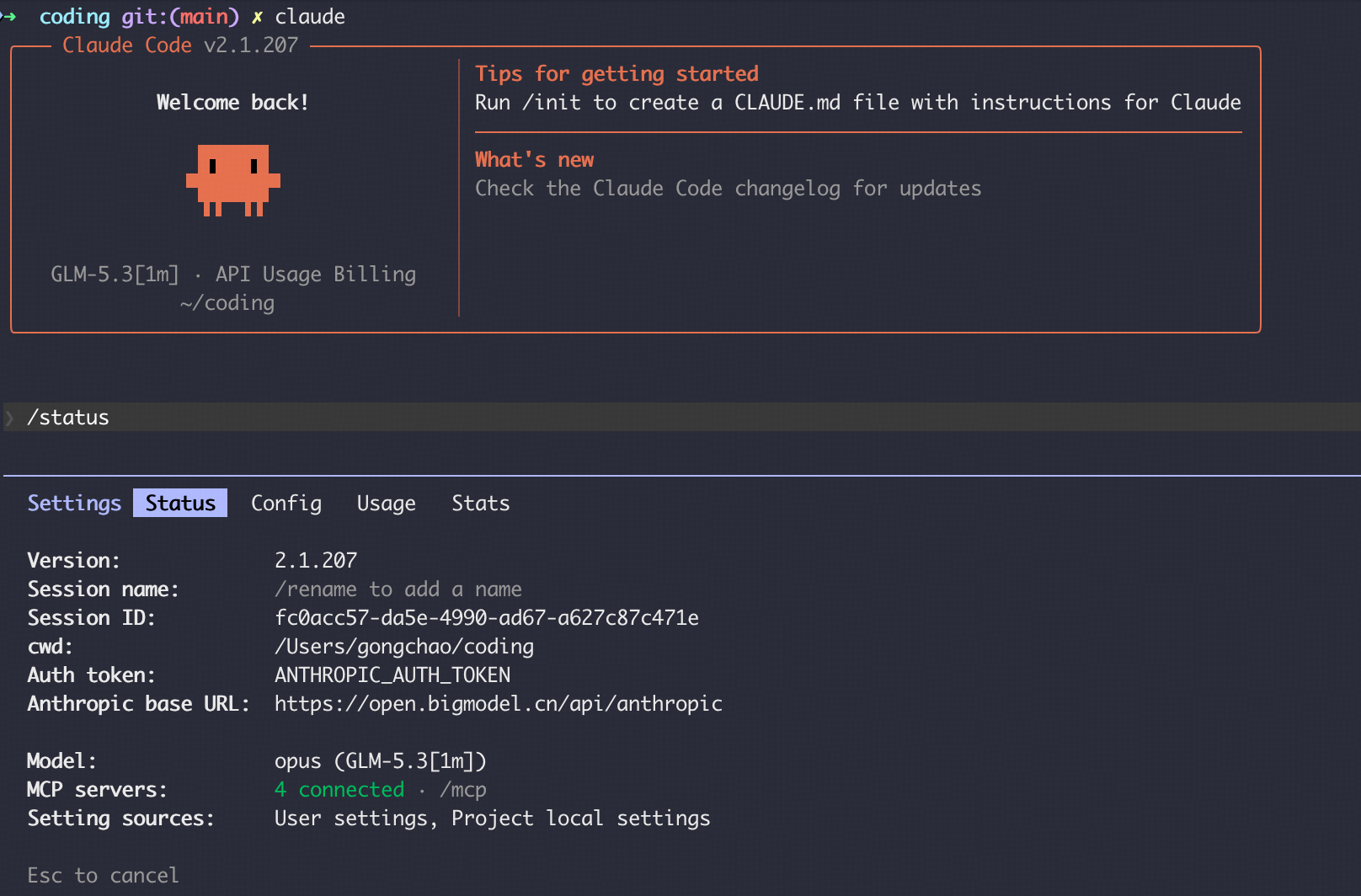Click the 'MCP servers:' field label
The image size is (1361, 896).
pos(98,790)
